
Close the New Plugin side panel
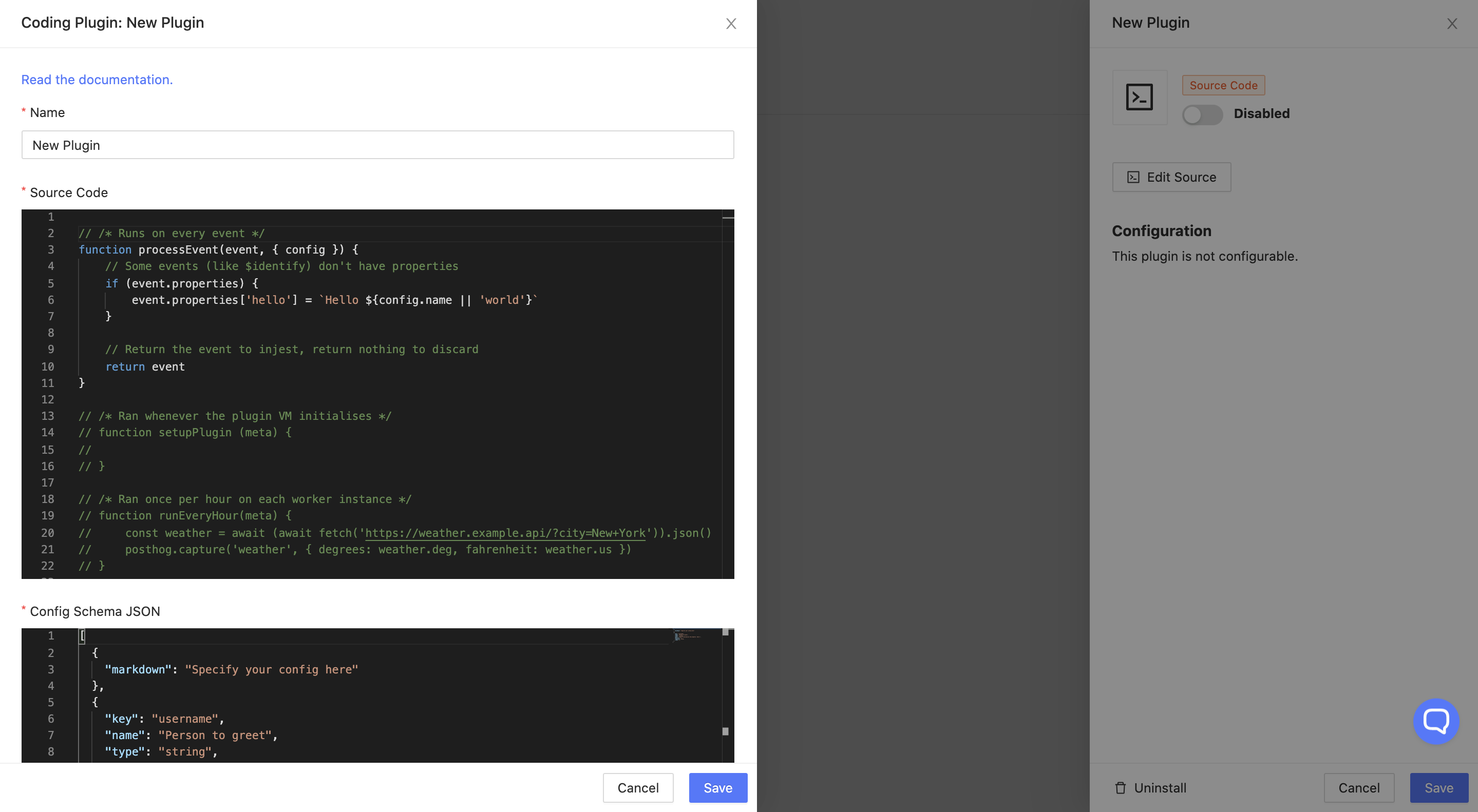pyautogui.click(x=1452, y=24)
